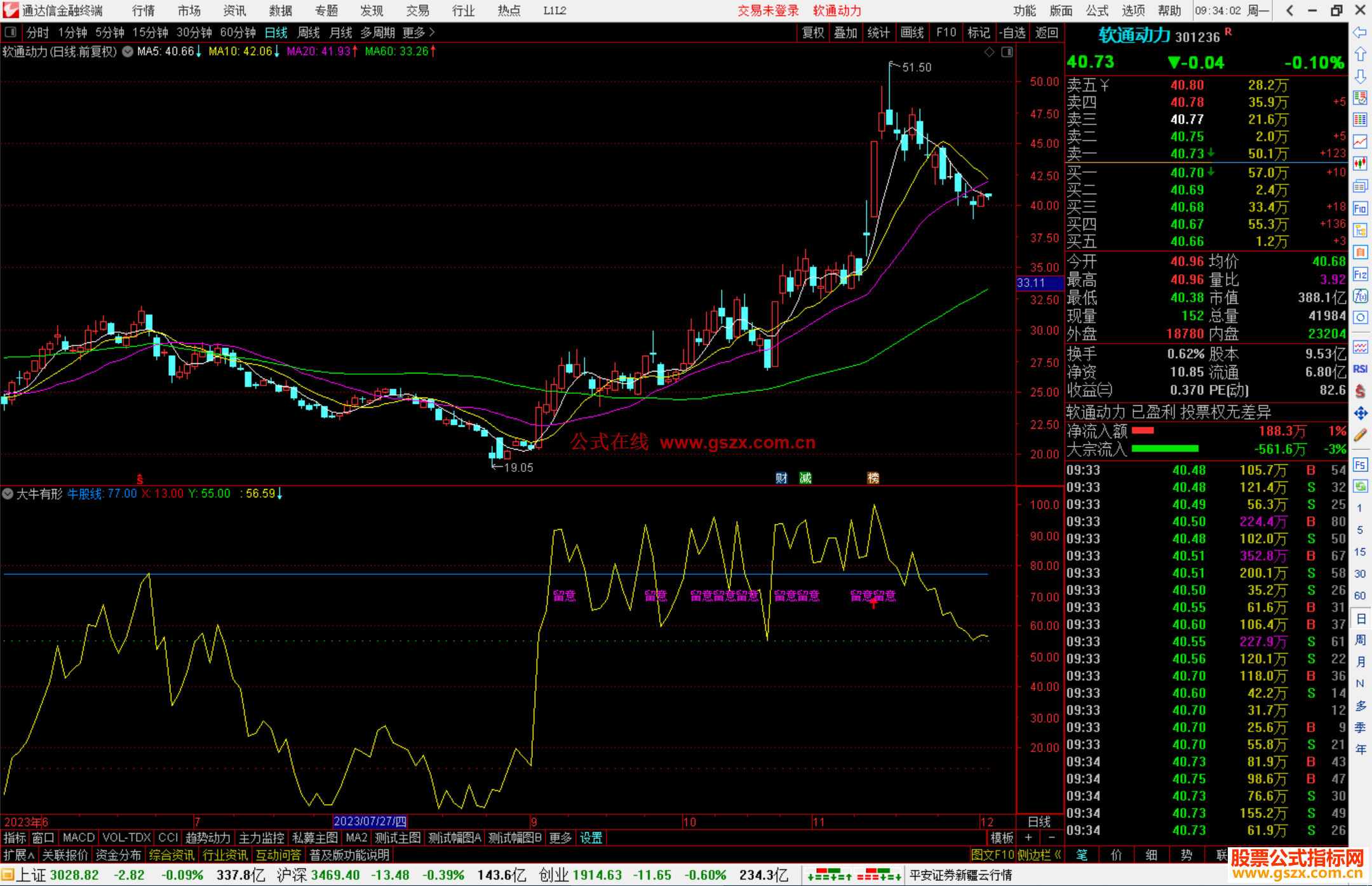The image size is (1372, 886).
Task: Click the formula f(x) sidebar icon
Action: click(1360, 297)
